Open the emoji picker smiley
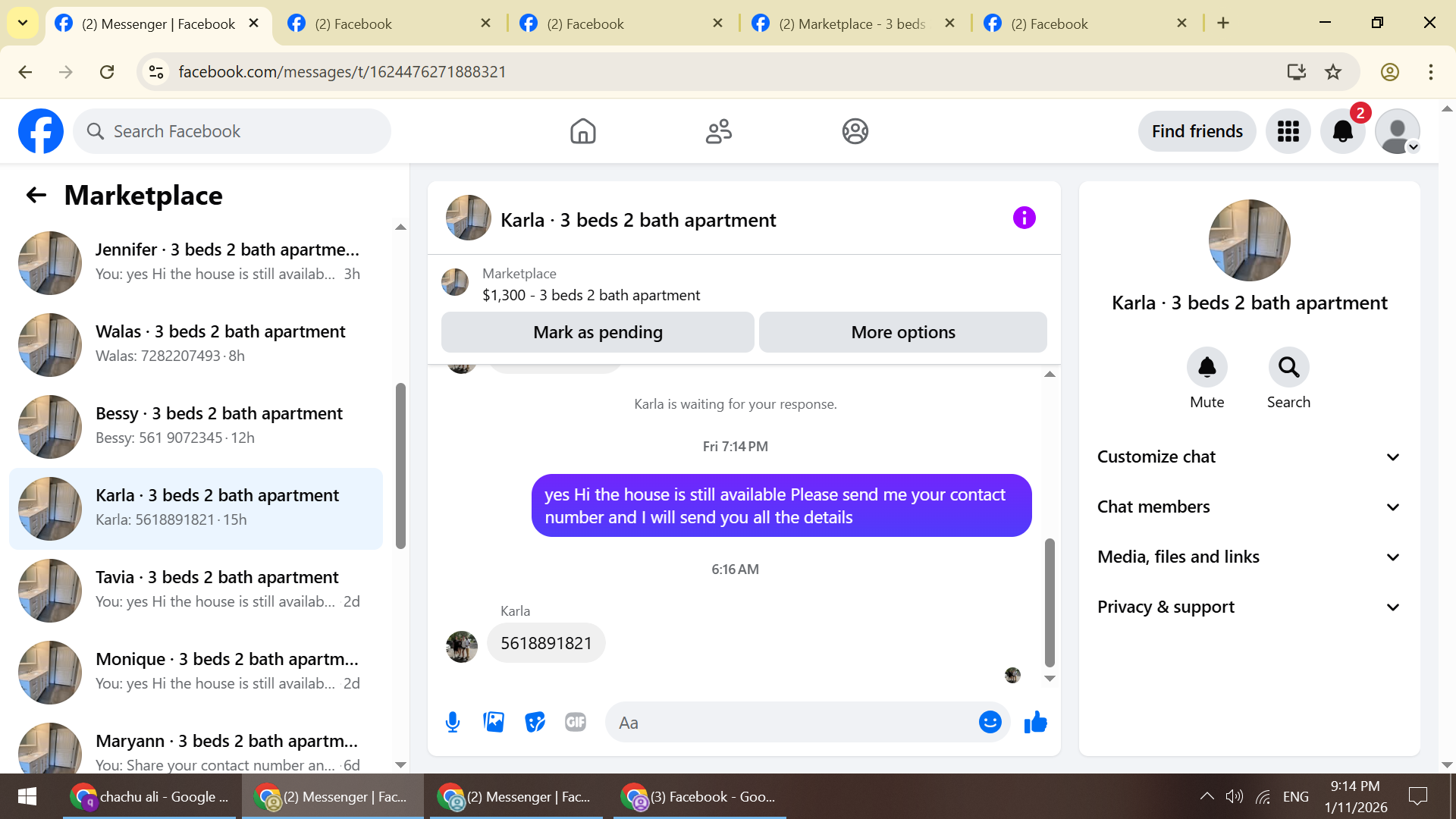This screenshot has width=1456, height=819. 990,723
